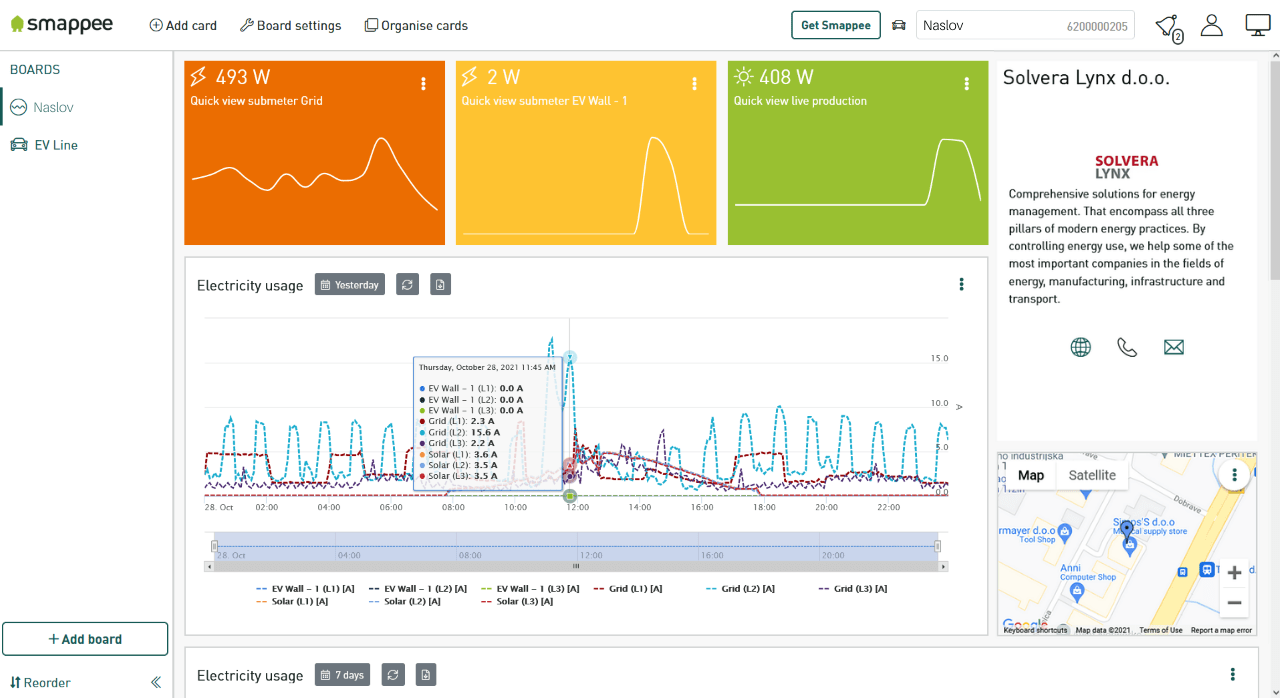Click the envelope email icon
The height and width of the screenshot is (698, 1280).
coord(1174,347)
